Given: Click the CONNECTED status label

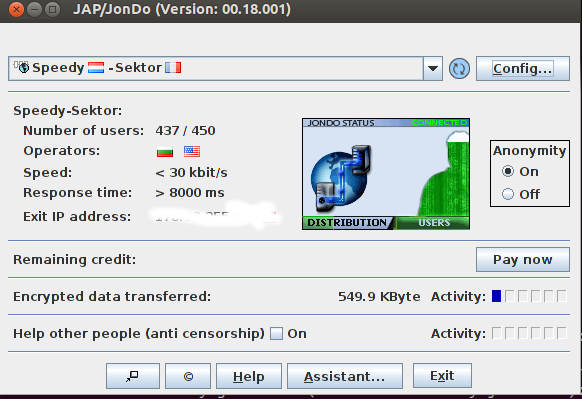Looking at the screenshot, I should 439,123.
